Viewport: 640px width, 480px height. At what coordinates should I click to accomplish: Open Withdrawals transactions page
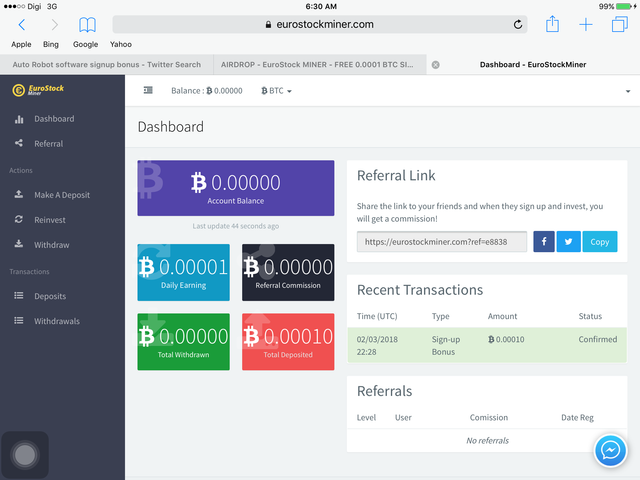pyautogui.click(x=57, y=321)
